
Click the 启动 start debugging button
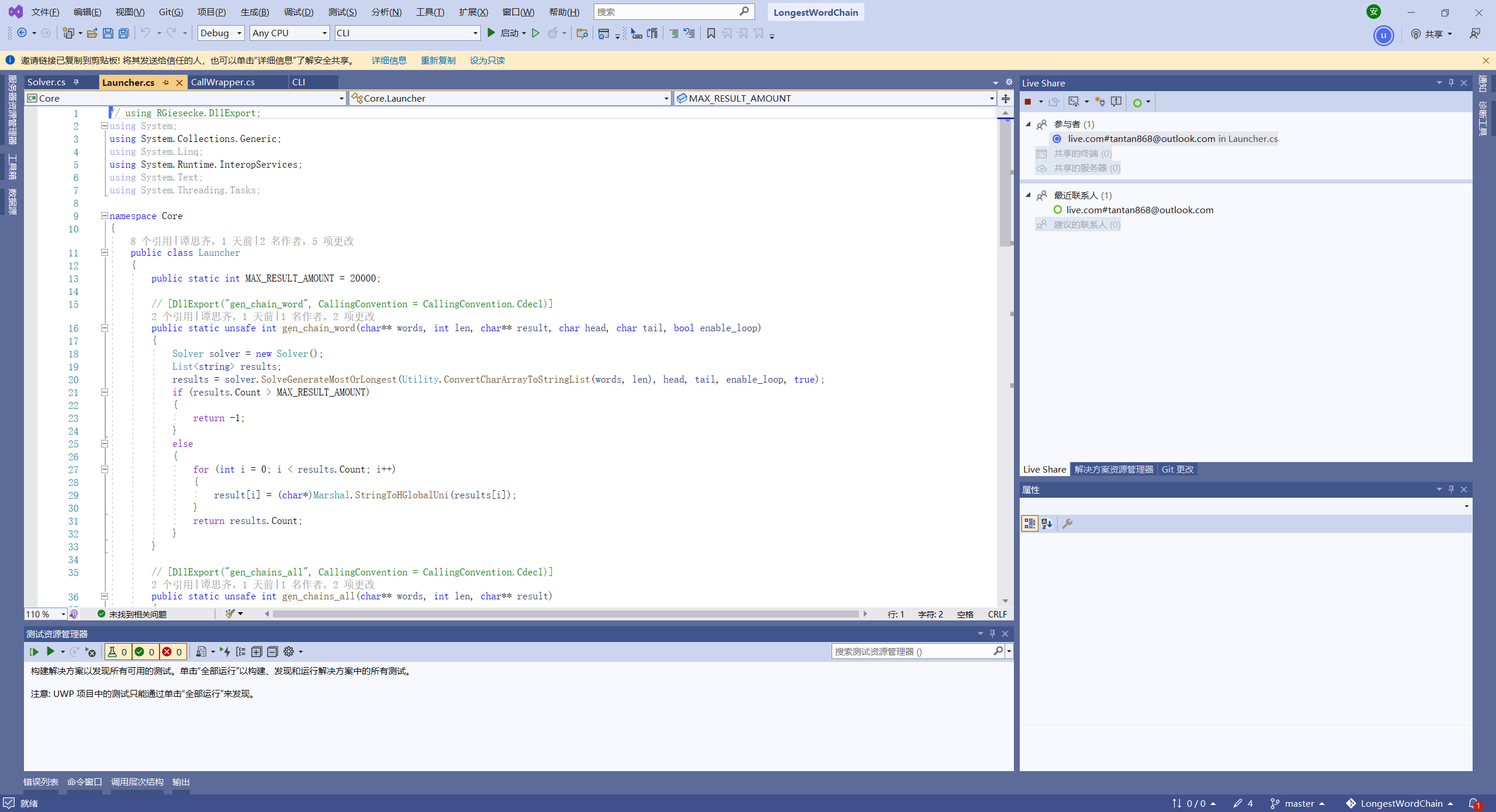[x=505, y=33]
